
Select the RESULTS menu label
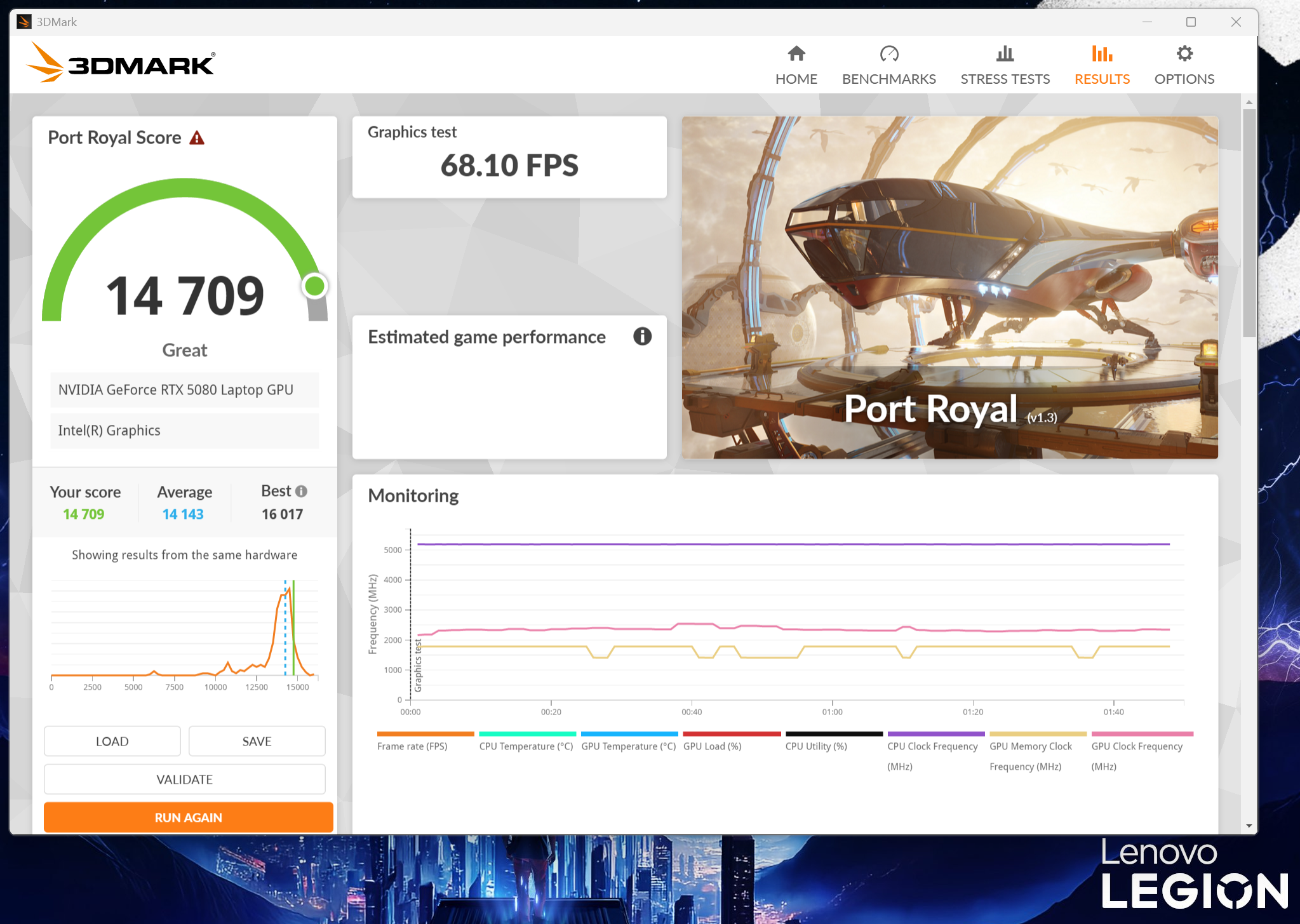[x=1102, y=79]
